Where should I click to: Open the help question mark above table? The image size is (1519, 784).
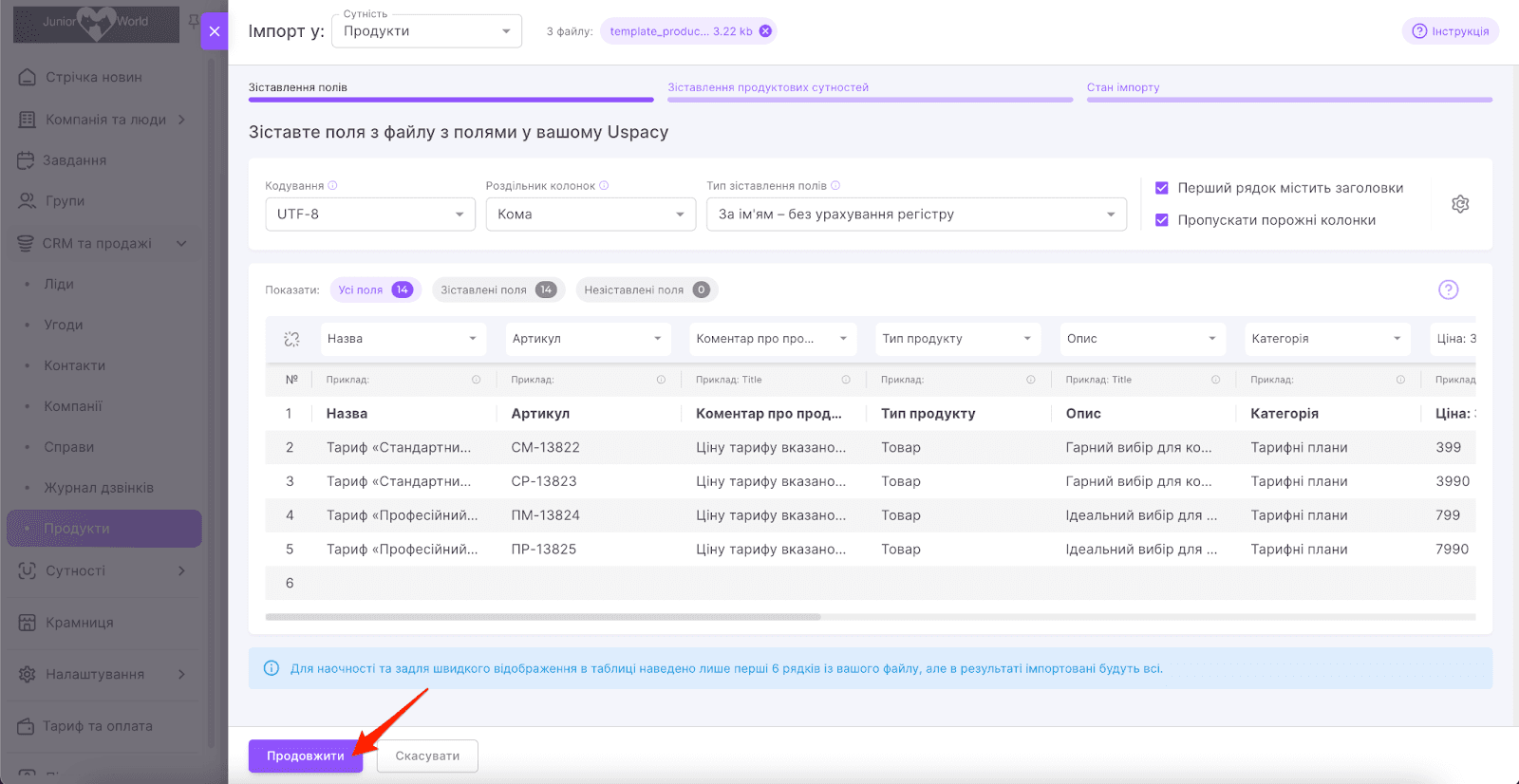[1448, 289]
